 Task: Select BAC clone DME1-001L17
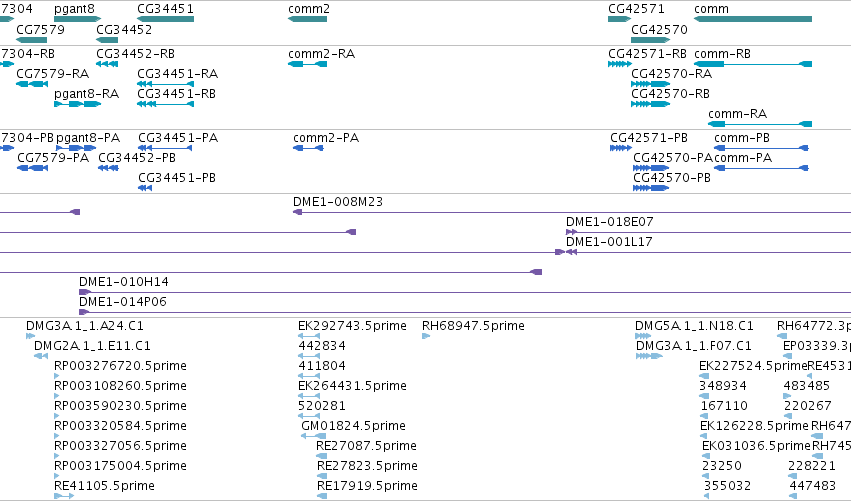[x=708, y=252]
